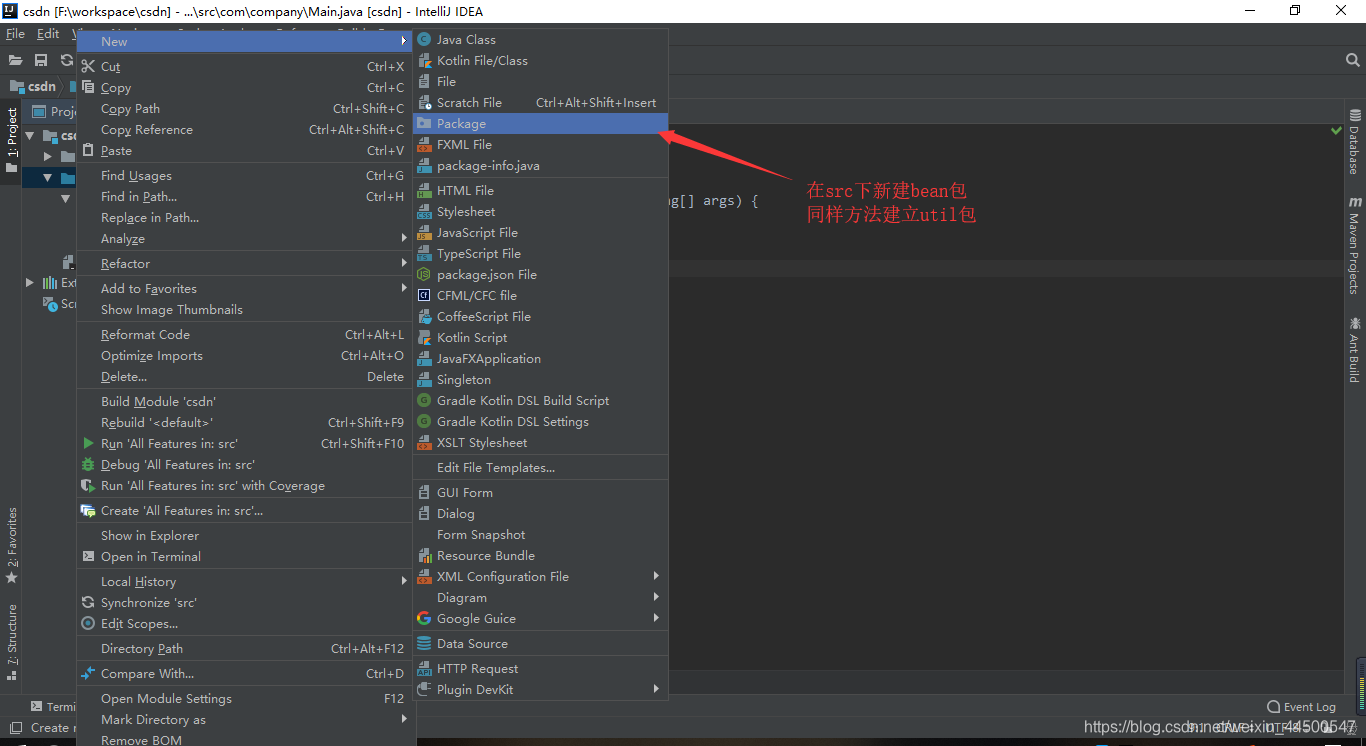Collapse the selected src folder node
The height and width of the screenshot is (746, 1366).
point(48,178)
